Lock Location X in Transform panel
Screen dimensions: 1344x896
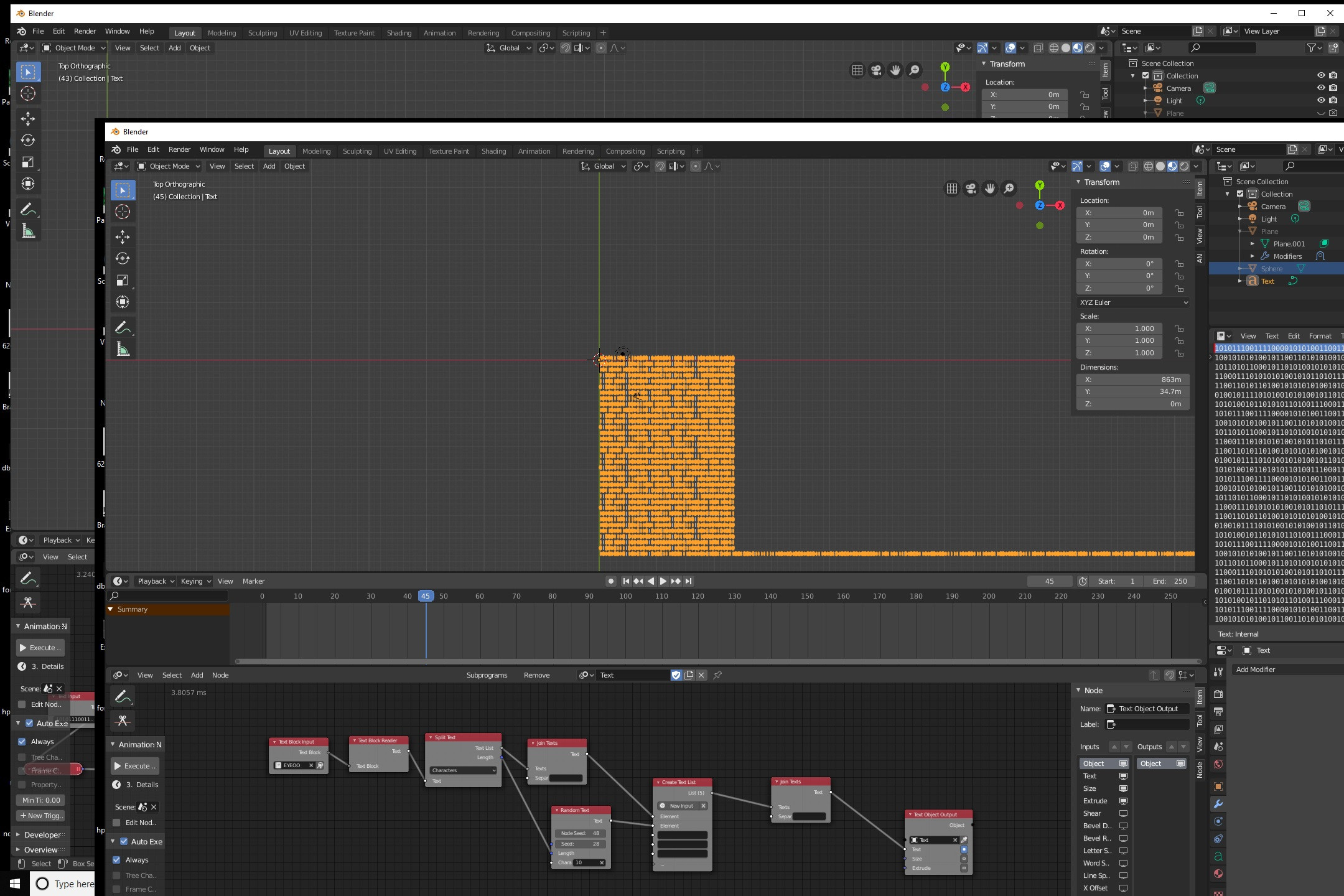click(x=1179, y=213)
